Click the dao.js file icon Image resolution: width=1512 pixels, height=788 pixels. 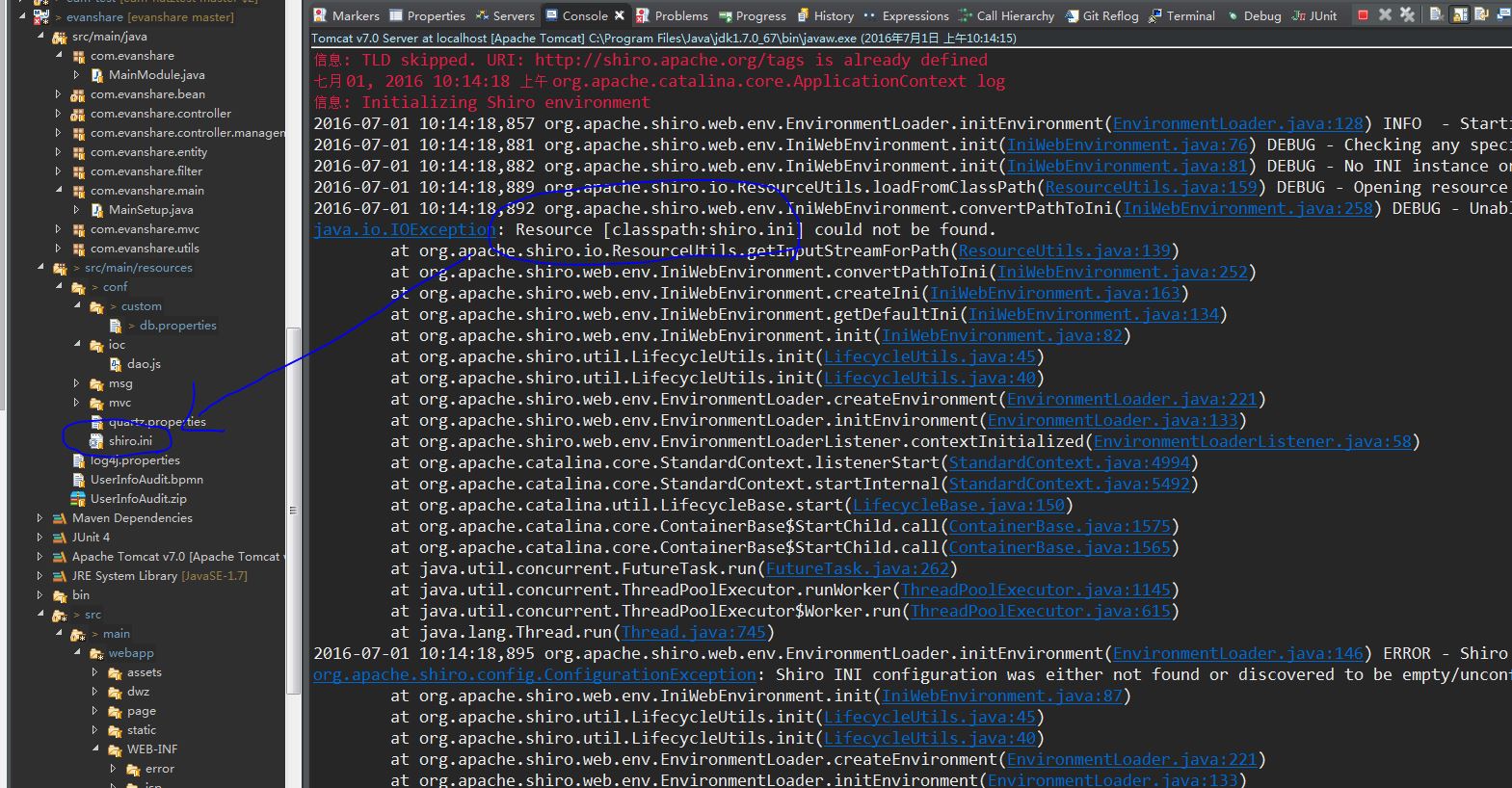pyautogui.click(x=116, y=364)
